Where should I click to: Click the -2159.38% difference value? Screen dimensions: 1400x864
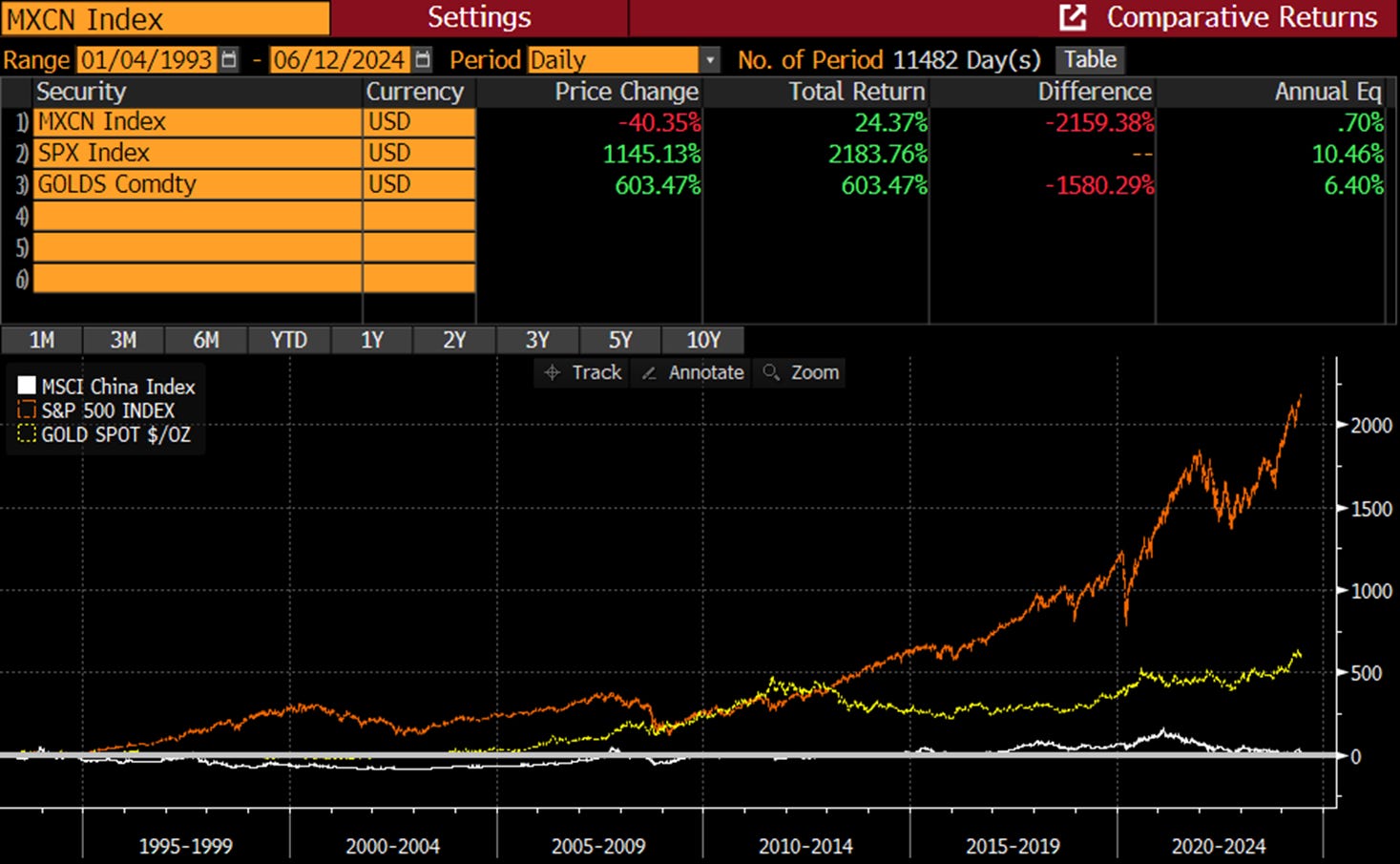[x=1099, y=123]
